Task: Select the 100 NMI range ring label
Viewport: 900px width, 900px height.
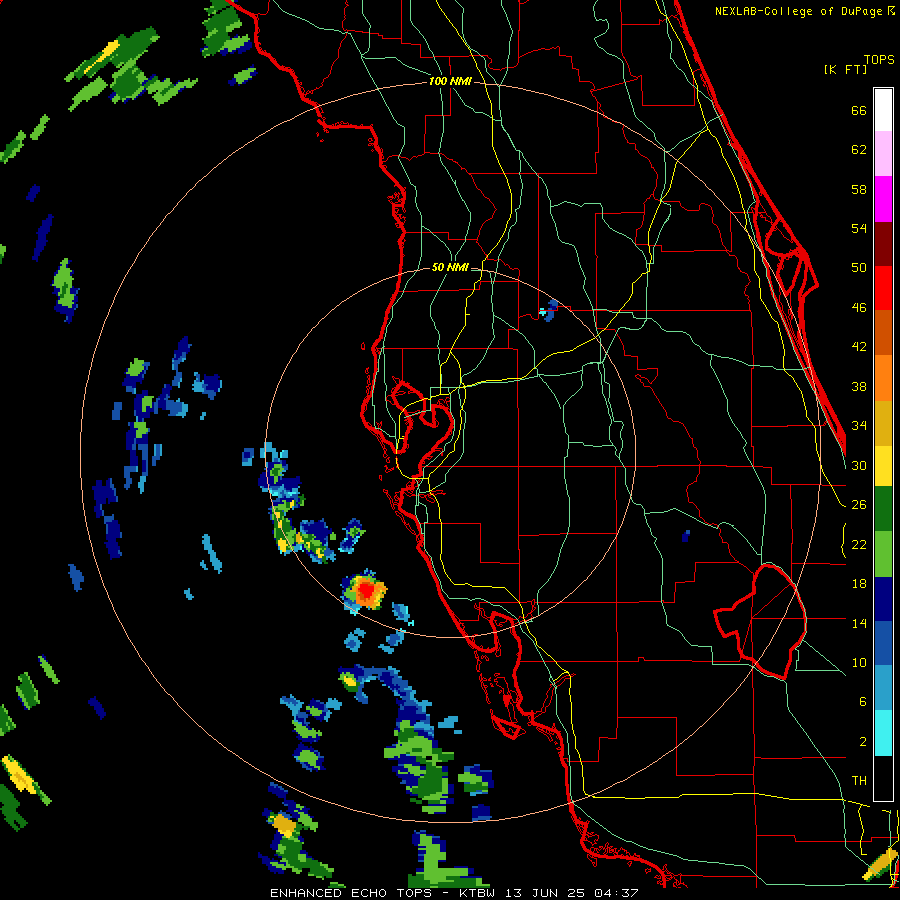Action: coord(450,81)
